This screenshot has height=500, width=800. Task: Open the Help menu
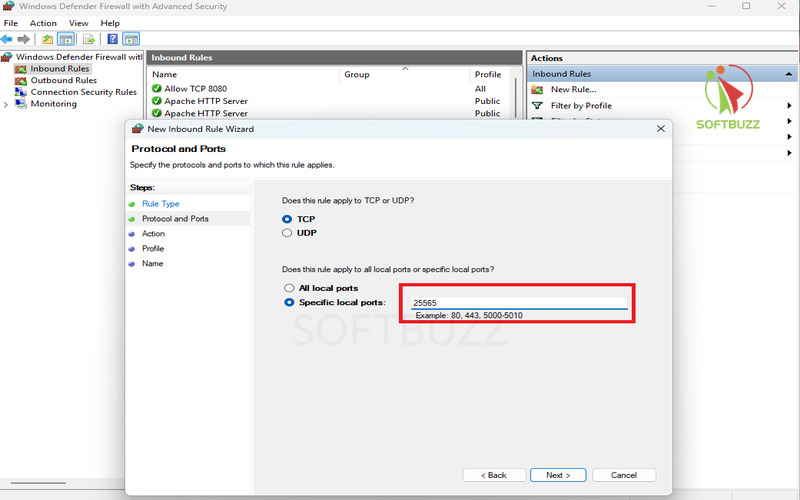click(110, 23)
